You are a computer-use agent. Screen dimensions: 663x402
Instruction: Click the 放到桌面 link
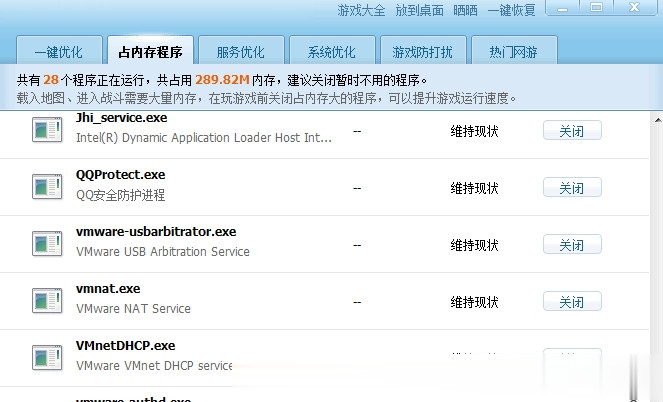tap(419, 10)
